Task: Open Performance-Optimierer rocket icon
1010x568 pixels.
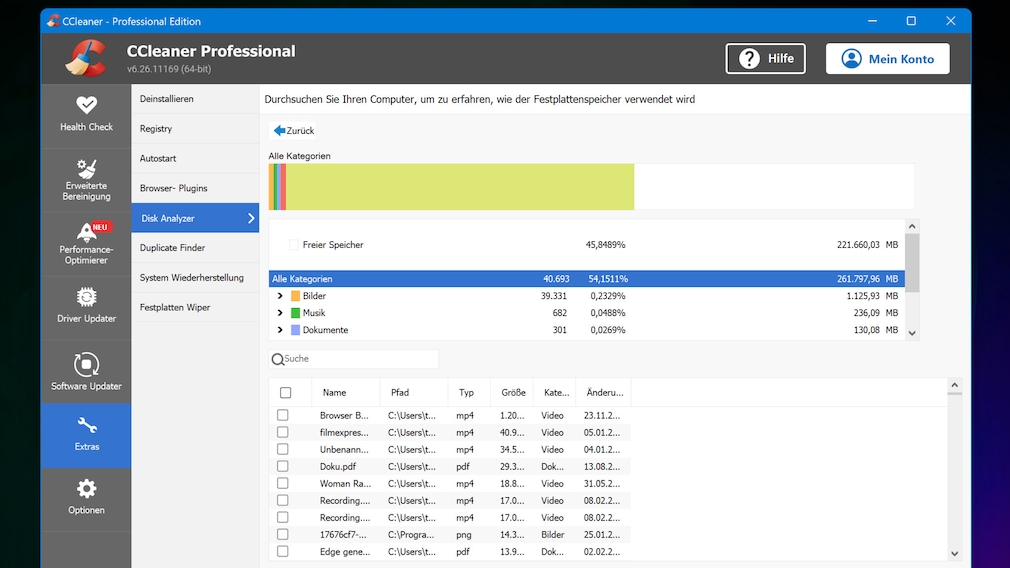Action: pos(86,232)
